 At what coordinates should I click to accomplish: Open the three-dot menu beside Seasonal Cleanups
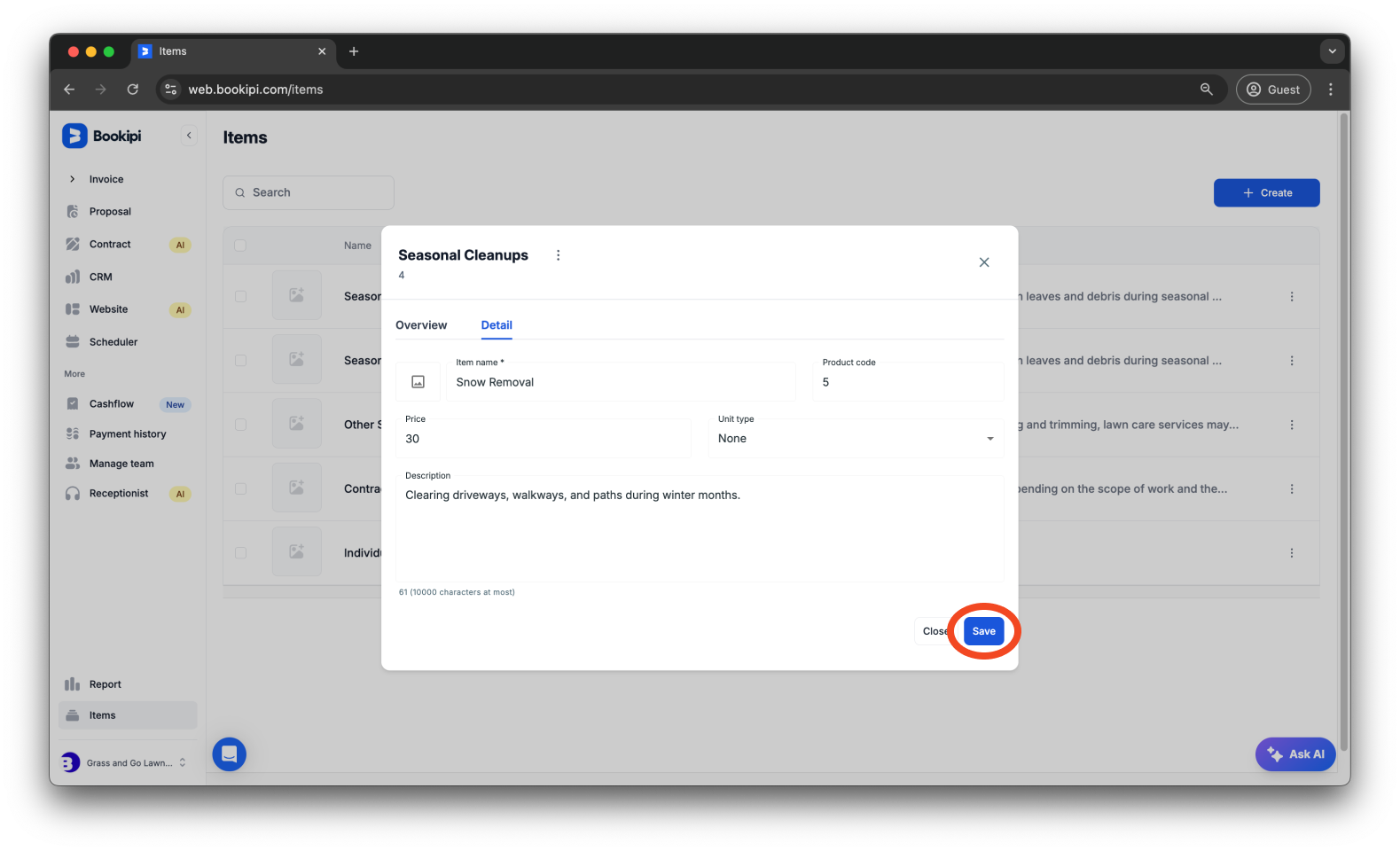click(558, 255)
